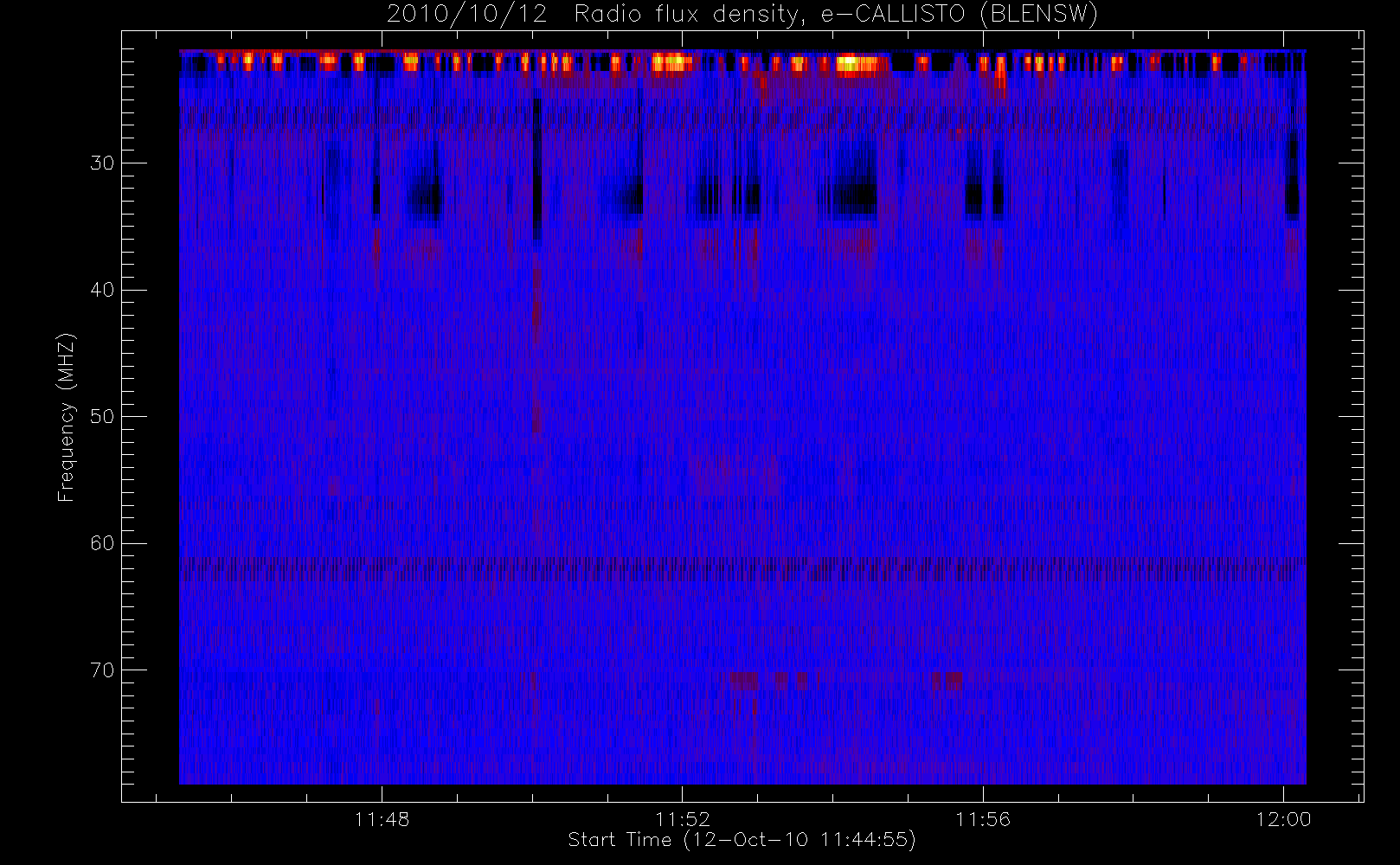Click the 'Start Time (12-Oct-10 11:44:55)' label
The height and width of the screenshot is (865, 1400).
pos(742,840)
